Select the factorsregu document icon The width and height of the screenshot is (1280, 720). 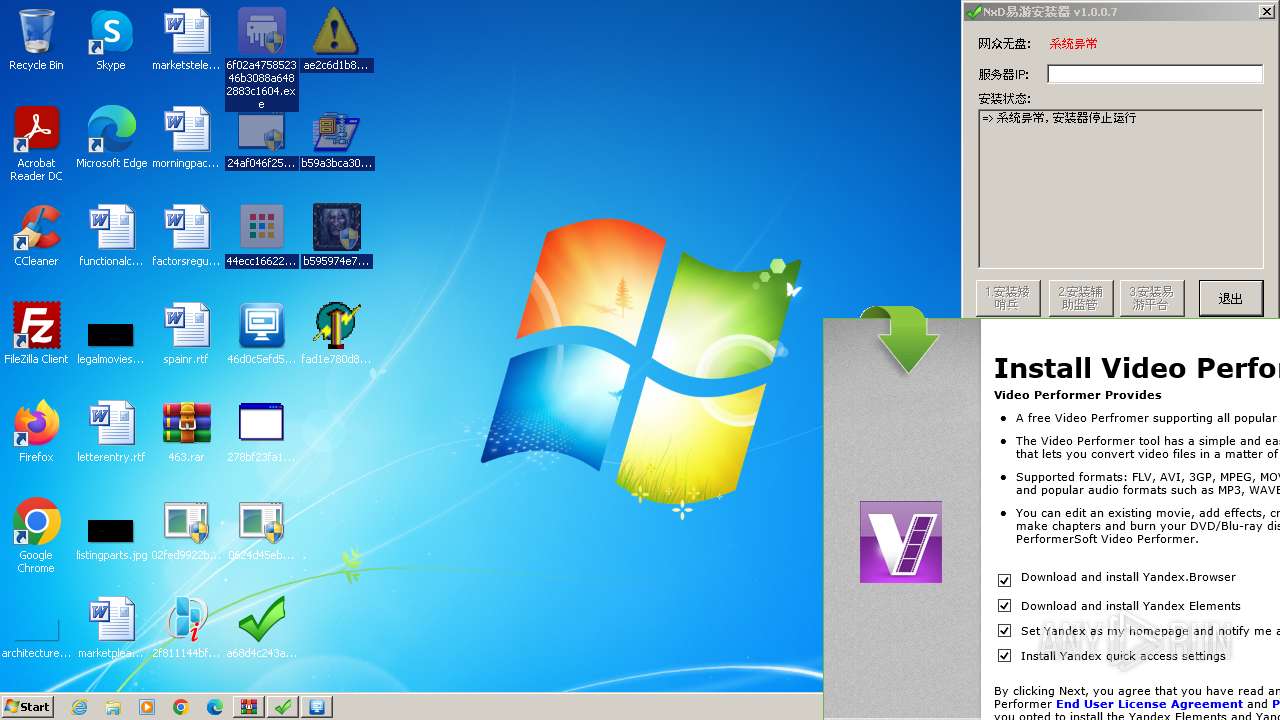click(186, 236)
